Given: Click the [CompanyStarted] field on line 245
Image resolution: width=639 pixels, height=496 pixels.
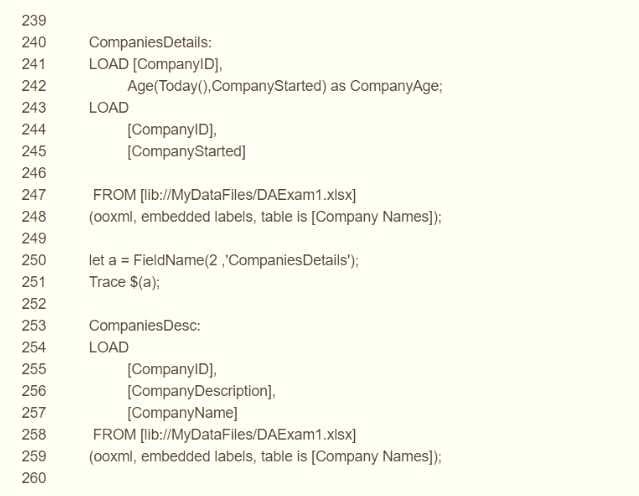Looking at the screenshot, I should [186, 151].
